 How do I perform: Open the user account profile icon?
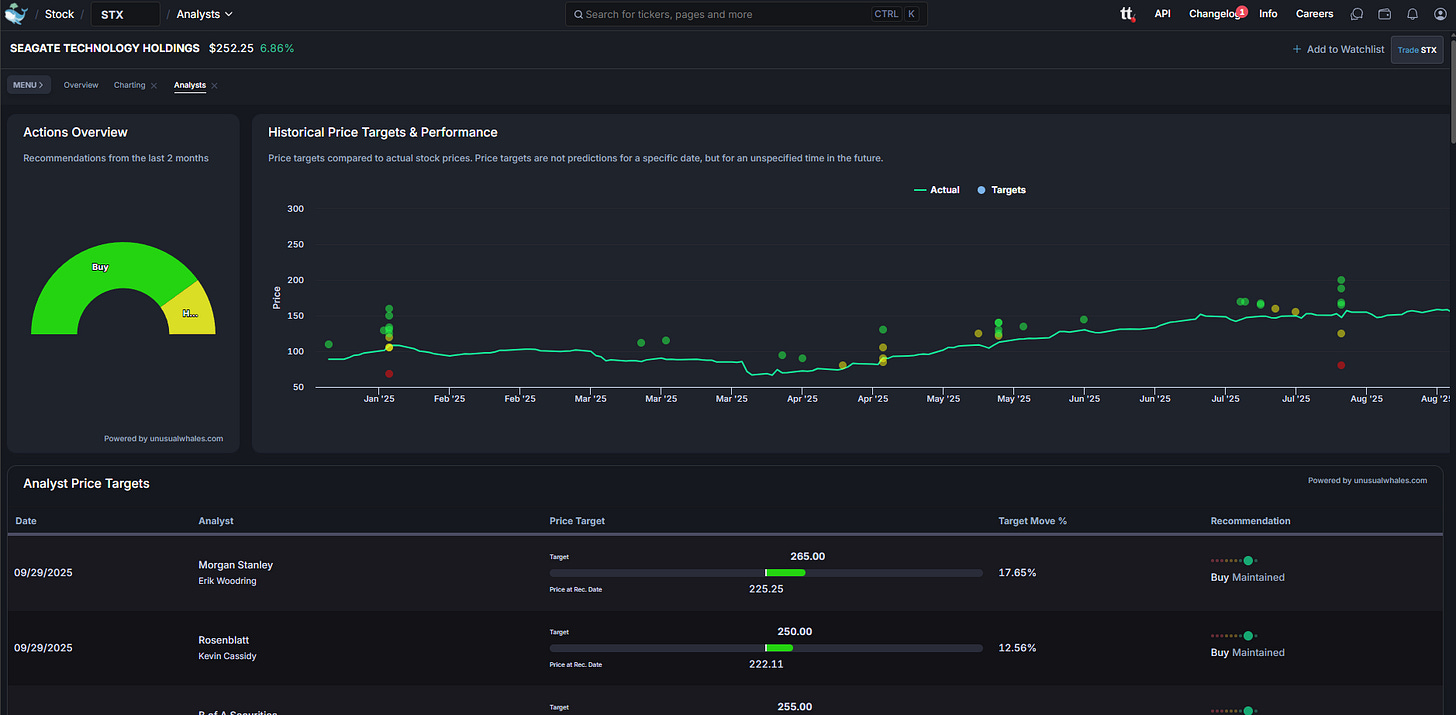pos(1439,14)
